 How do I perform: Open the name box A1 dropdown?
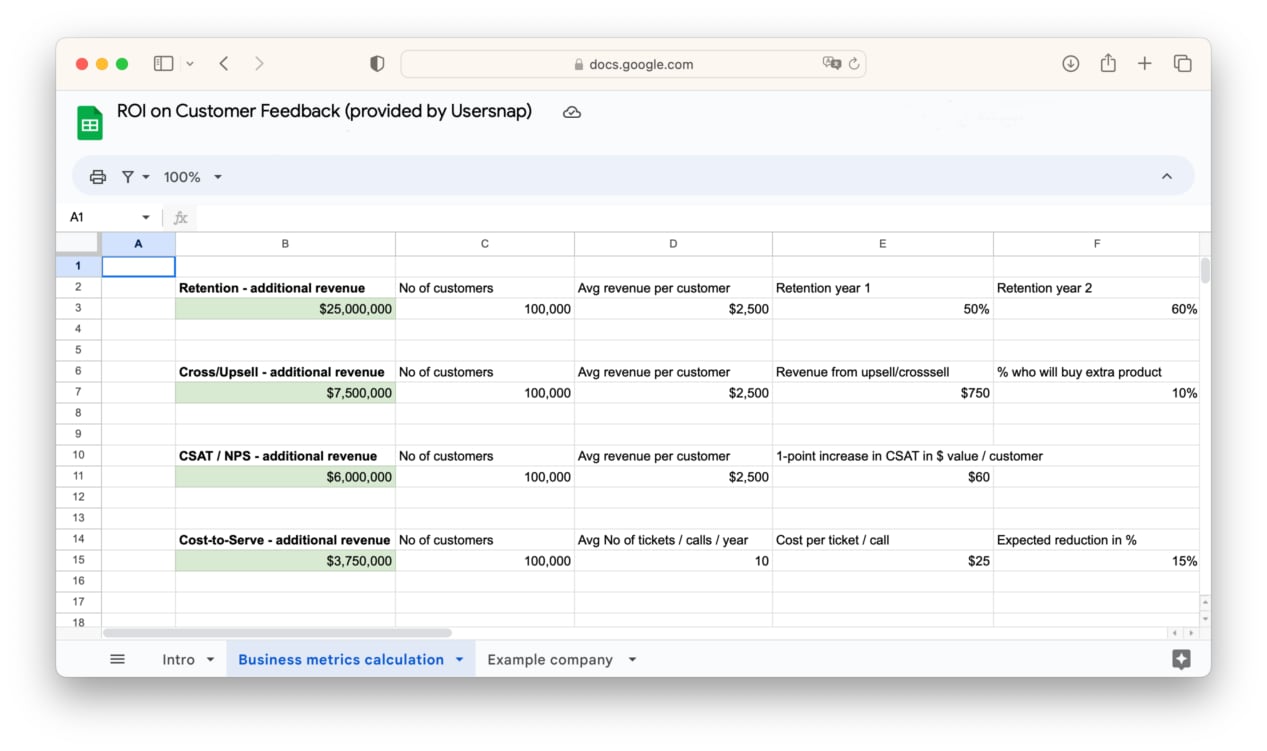(x=145, y=217)
